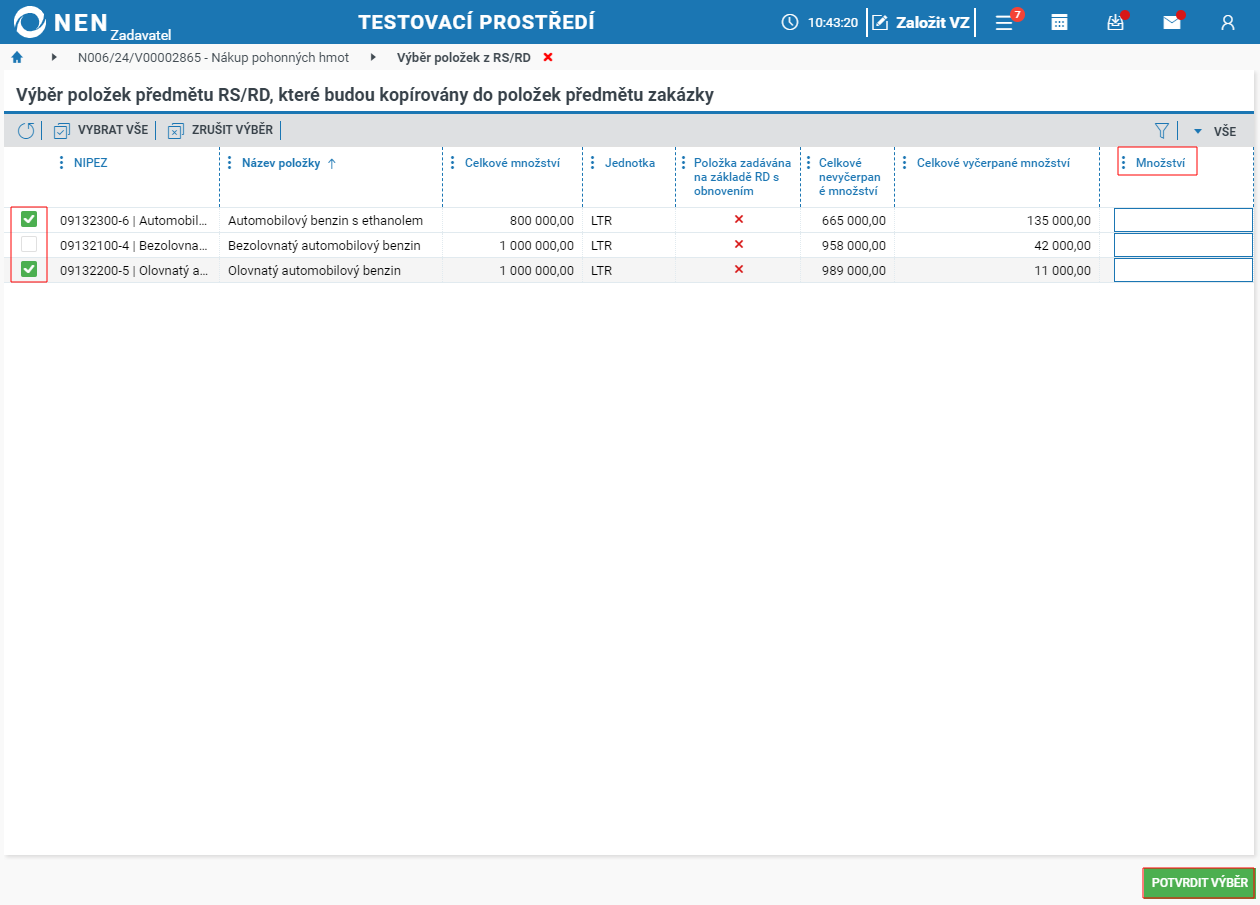Open NIPEZ column options dots
This screenshot has height=905, width=1260.
pyautogui.click(x=62, y=163)
